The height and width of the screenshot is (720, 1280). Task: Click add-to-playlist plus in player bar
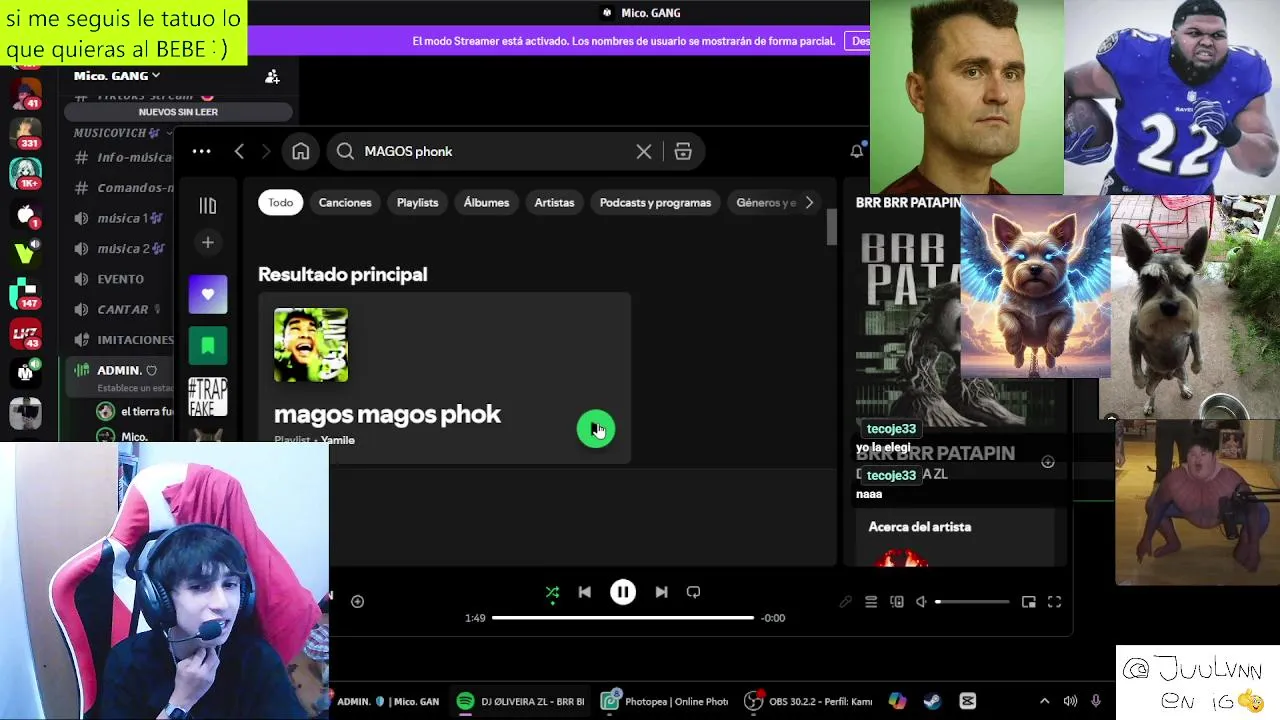[357, 601]
